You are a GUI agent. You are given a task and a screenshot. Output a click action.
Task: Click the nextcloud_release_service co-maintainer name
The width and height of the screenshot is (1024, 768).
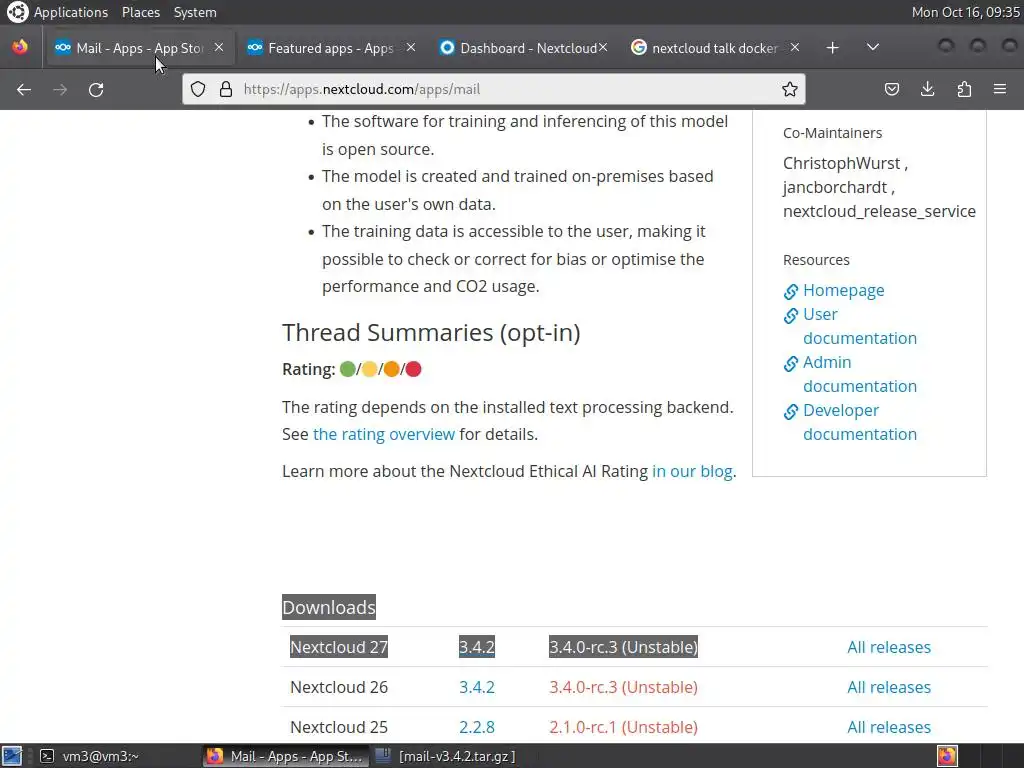pyautogui.click(x=879, y=212)
